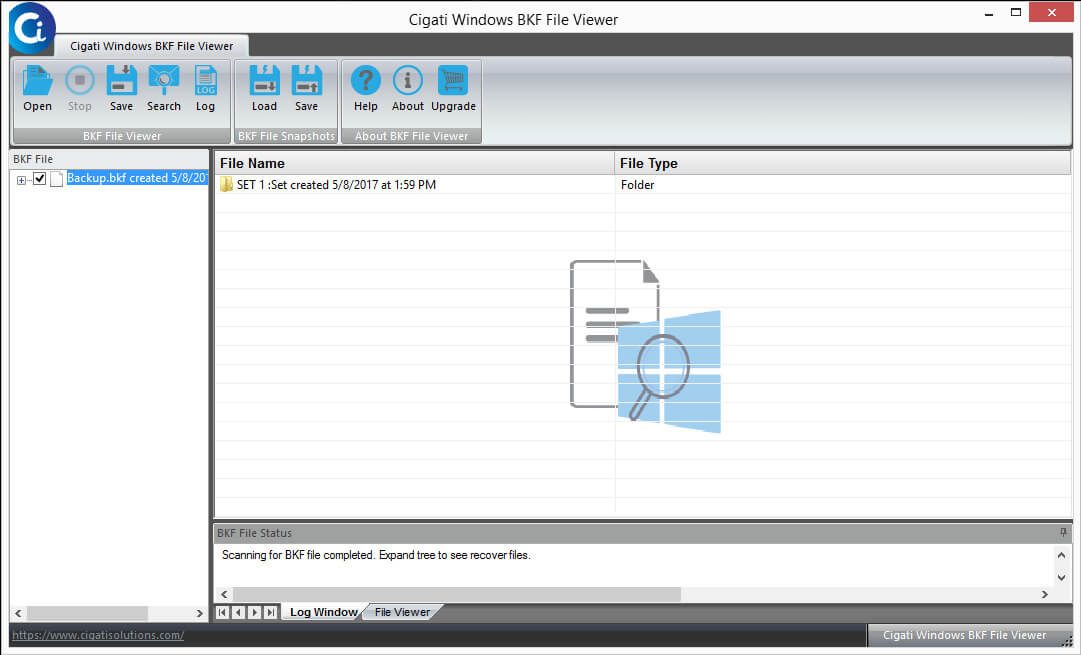Toggle the pin on BKF File Status panel

(1062, 533)
